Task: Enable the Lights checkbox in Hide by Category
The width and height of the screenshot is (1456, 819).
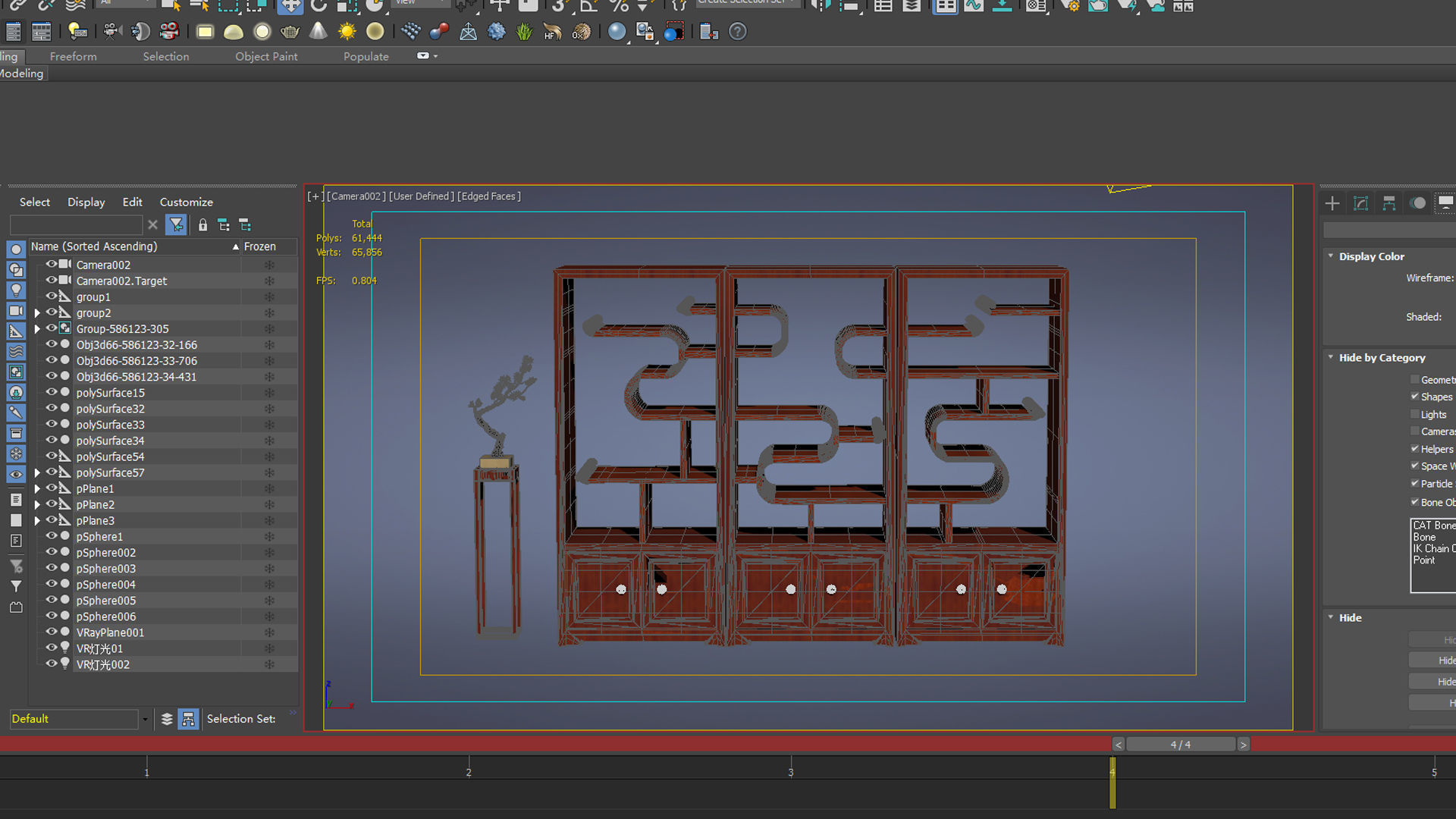Action: tap(1415, 414)
